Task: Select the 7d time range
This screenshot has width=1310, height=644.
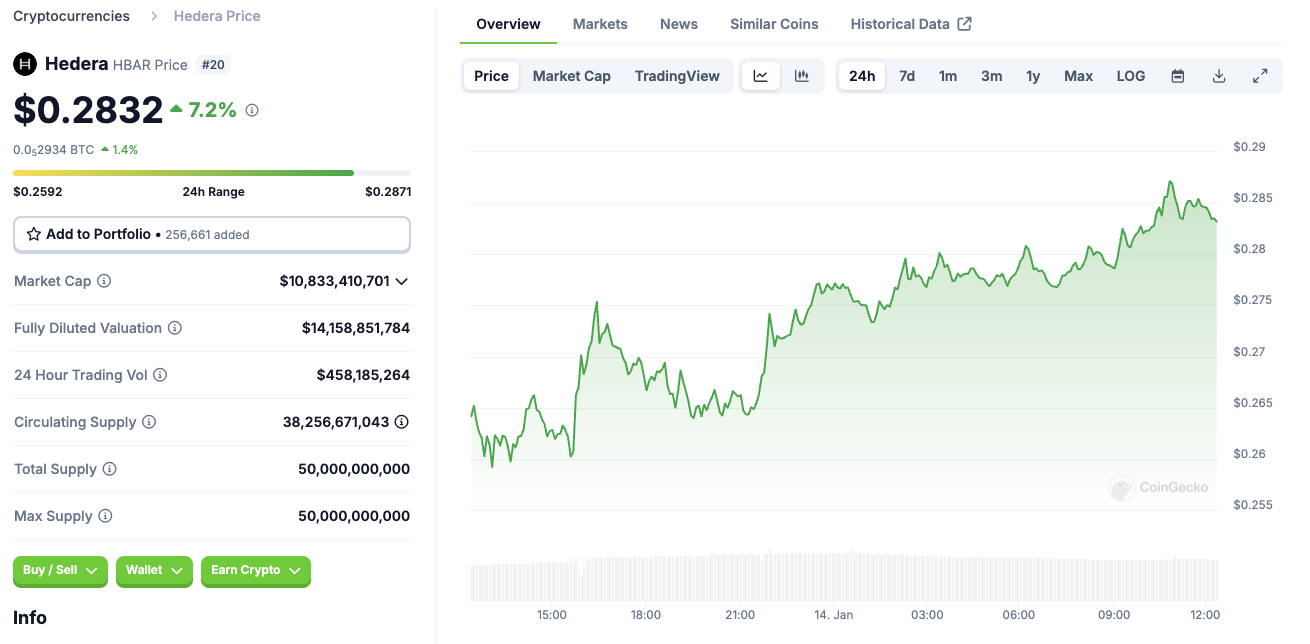Action: click(x=907, y=76)
